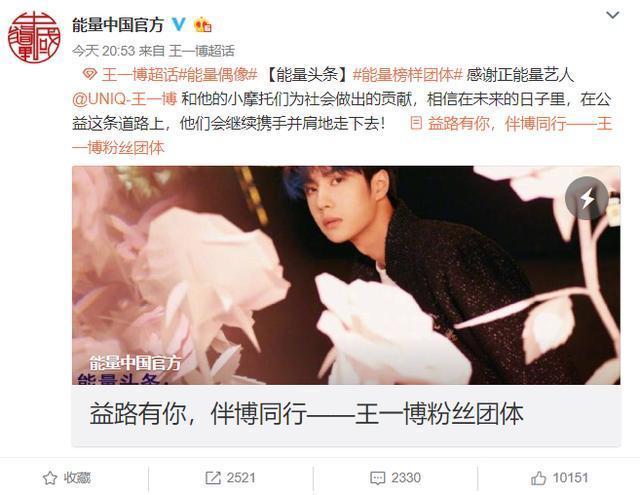Image resolution: width=640 pixels, height=495 pixels.
Task: Click the 收藏 favorite label
Action: [x=77, y=478]
